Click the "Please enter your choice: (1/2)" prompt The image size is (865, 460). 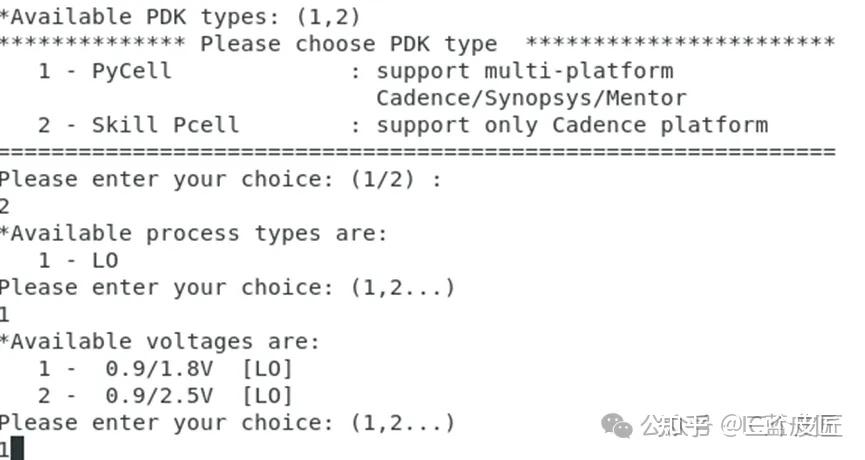(x=220, y=180)
